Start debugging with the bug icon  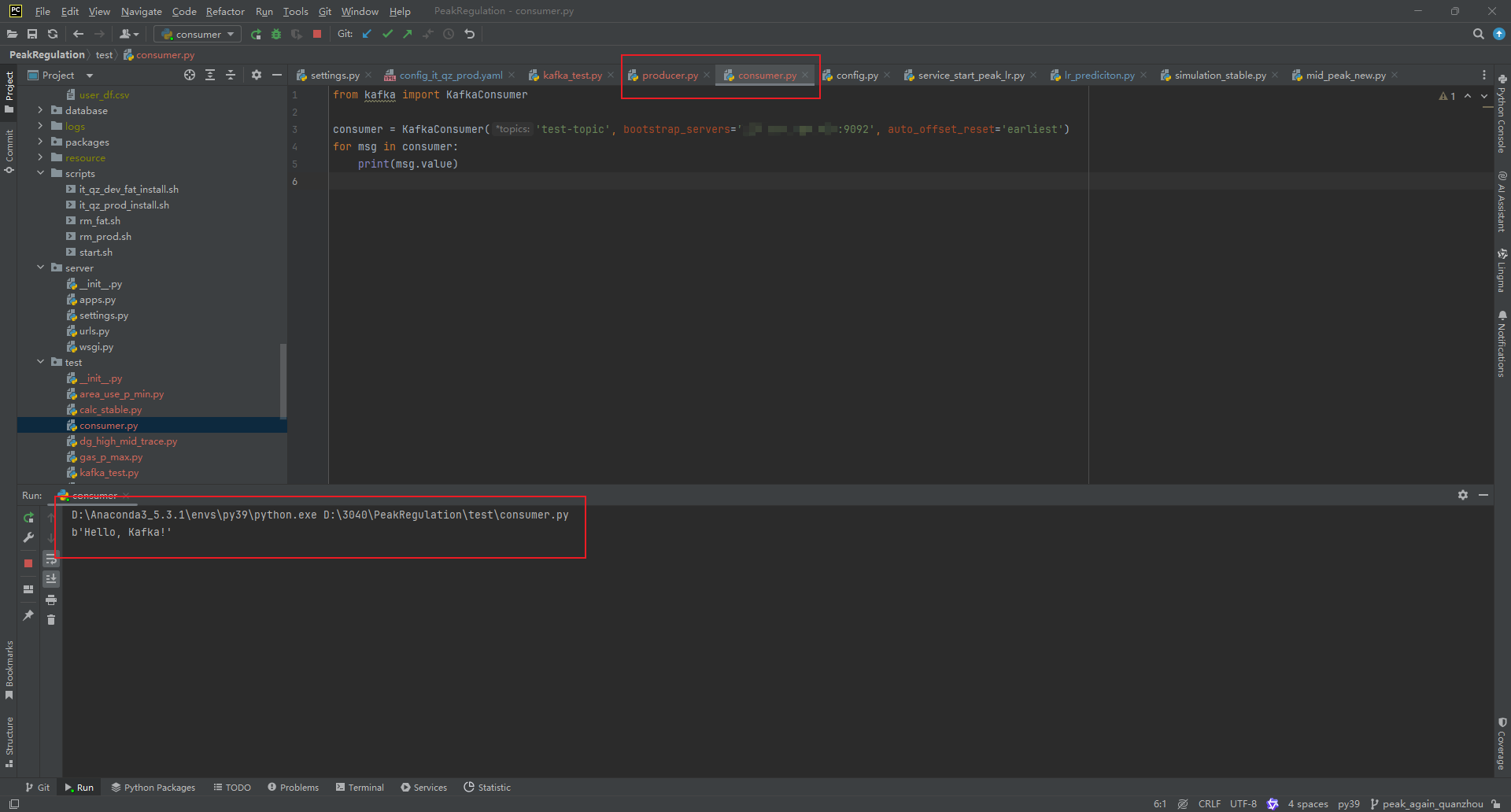tap(276, 34)
